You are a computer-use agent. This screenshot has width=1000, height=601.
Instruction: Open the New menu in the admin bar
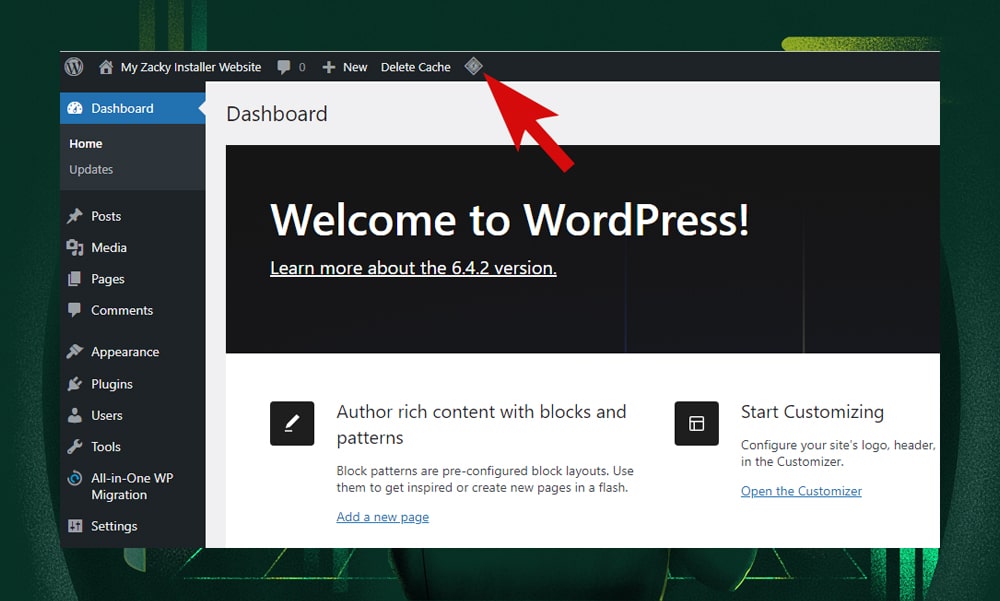click(344, 67)
